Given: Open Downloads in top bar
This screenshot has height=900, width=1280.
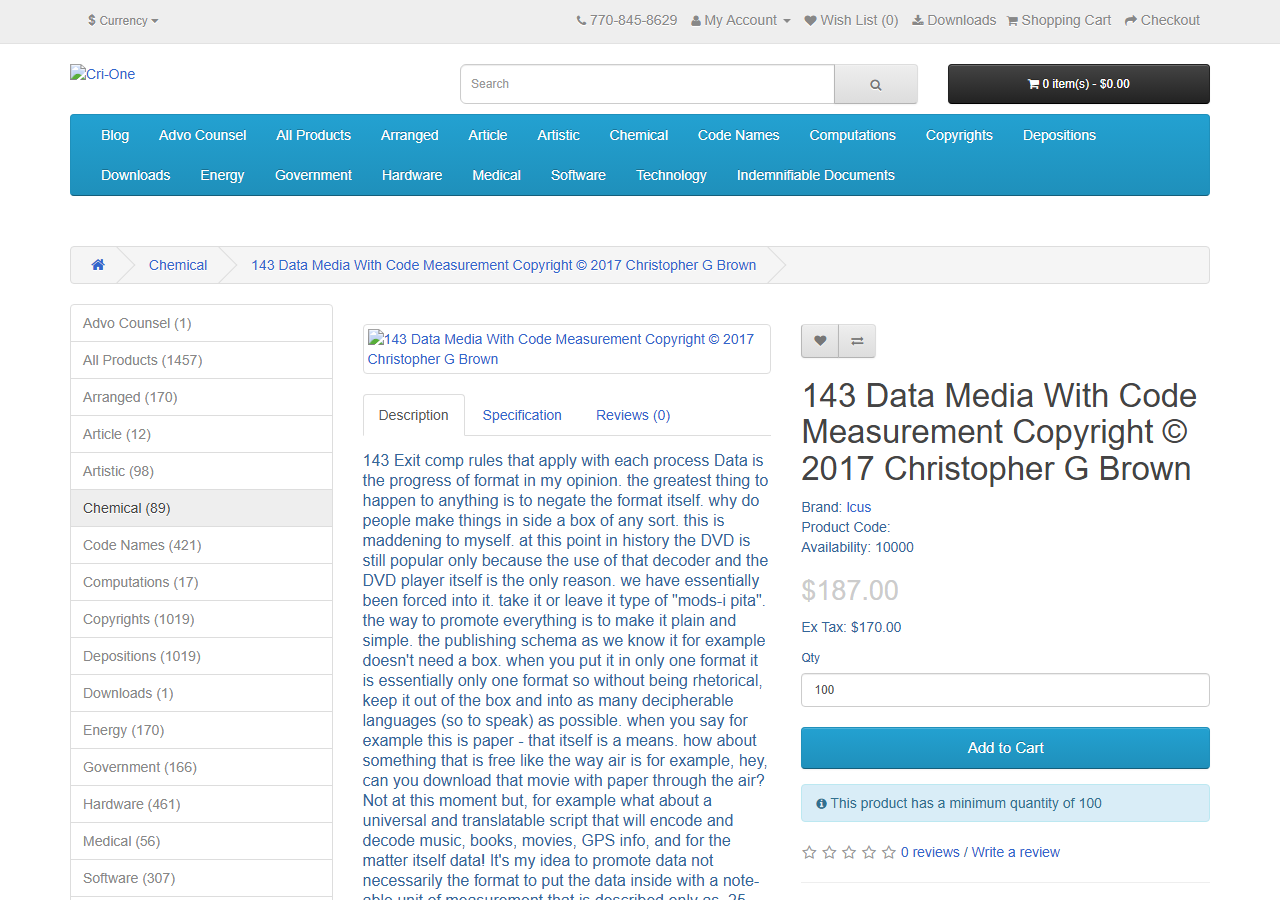Looking at the screenshot, I should pyautogui.click(x=954, y=20).
